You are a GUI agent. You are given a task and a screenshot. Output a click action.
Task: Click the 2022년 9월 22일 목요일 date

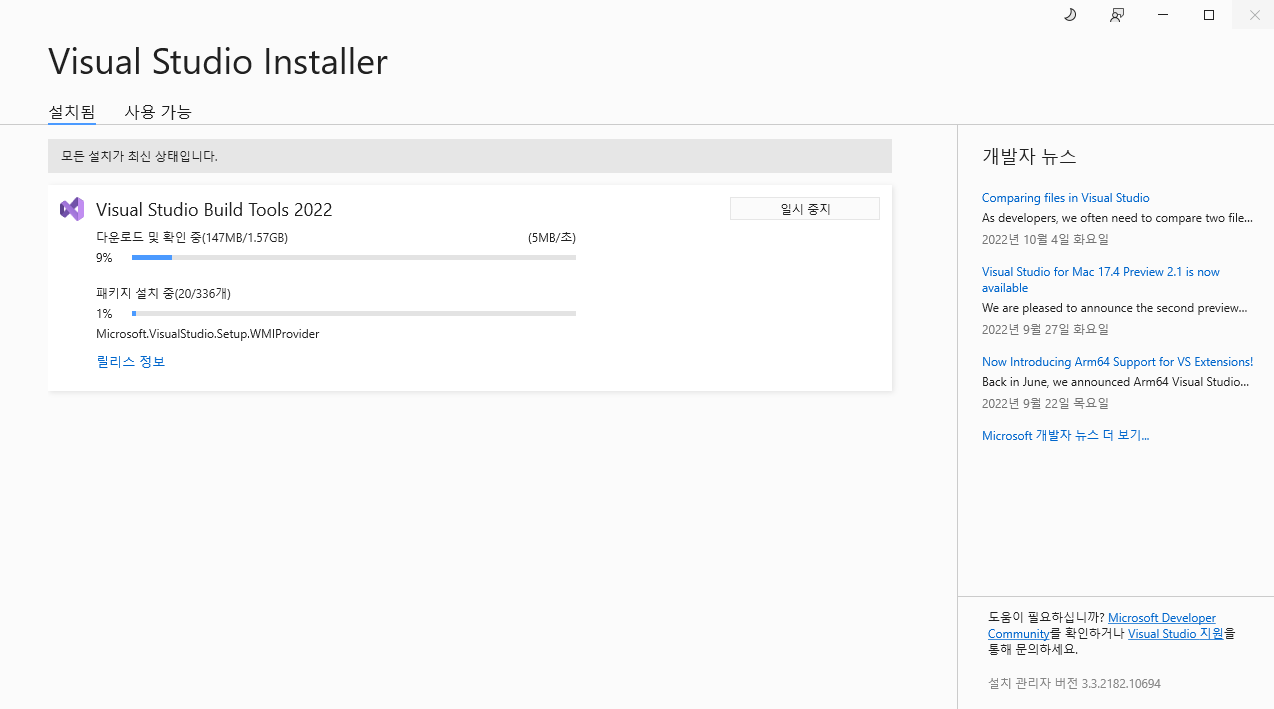1045,404
